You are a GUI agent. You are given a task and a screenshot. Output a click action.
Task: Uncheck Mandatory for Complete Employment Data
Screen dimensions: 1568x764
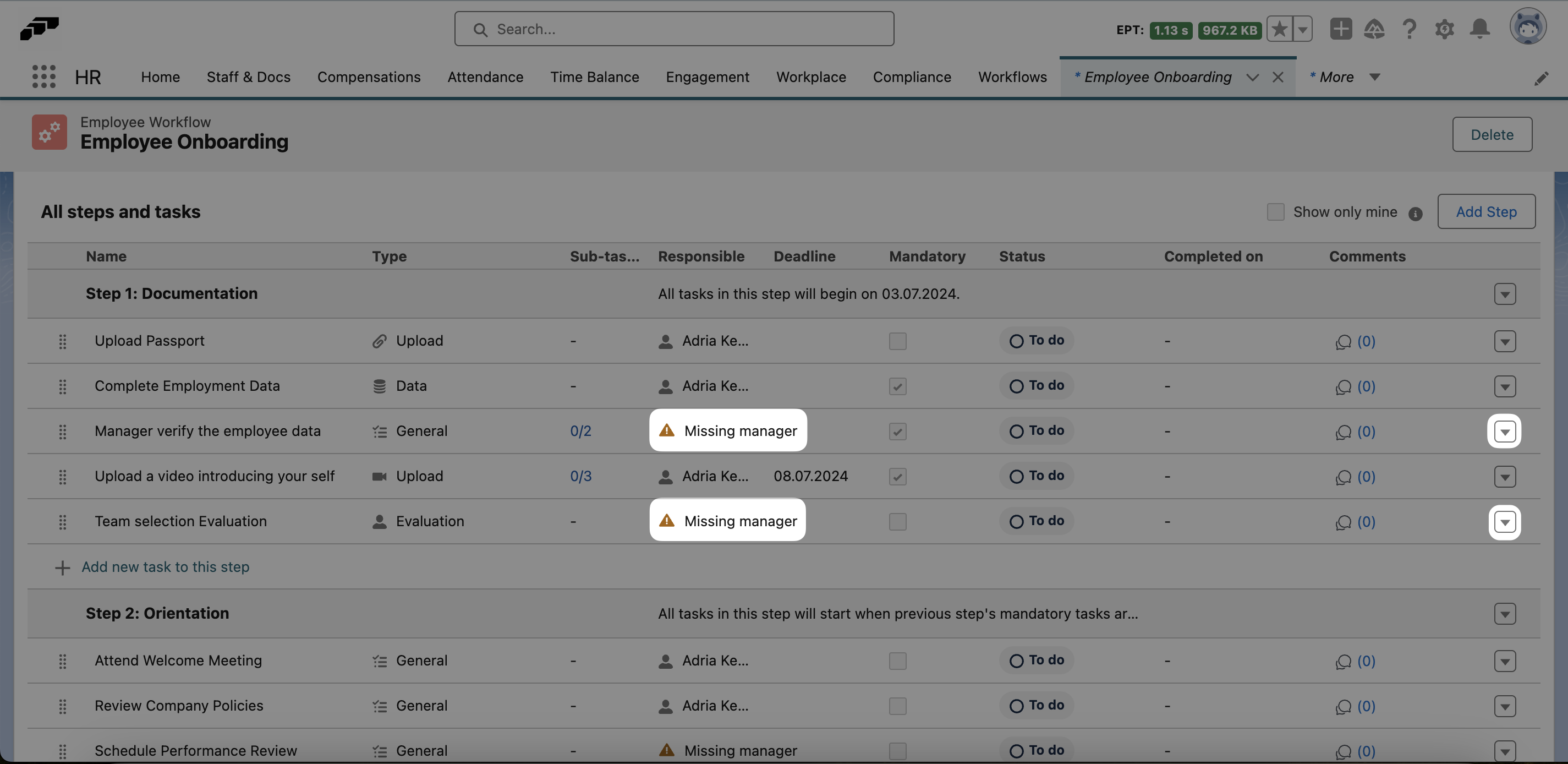coord(897,386)
